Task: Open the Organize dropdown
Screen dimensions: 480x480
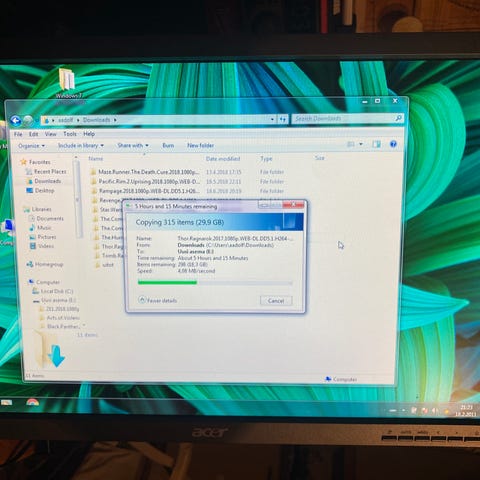Action: click(x=31, y=146)
